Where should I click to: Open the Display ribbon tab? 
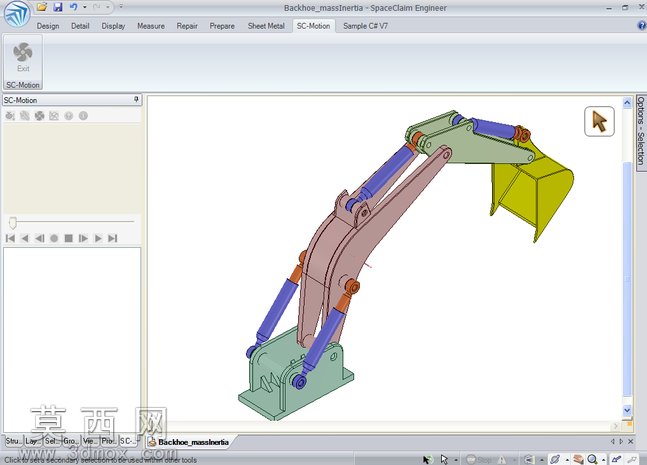click(x=113, y=26)
